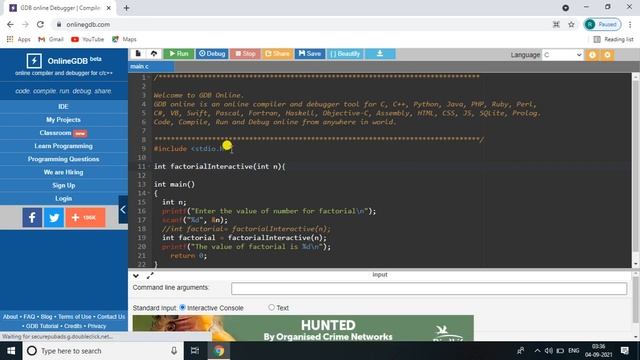Click the Windows taskbar search box

tap(102, 351)
